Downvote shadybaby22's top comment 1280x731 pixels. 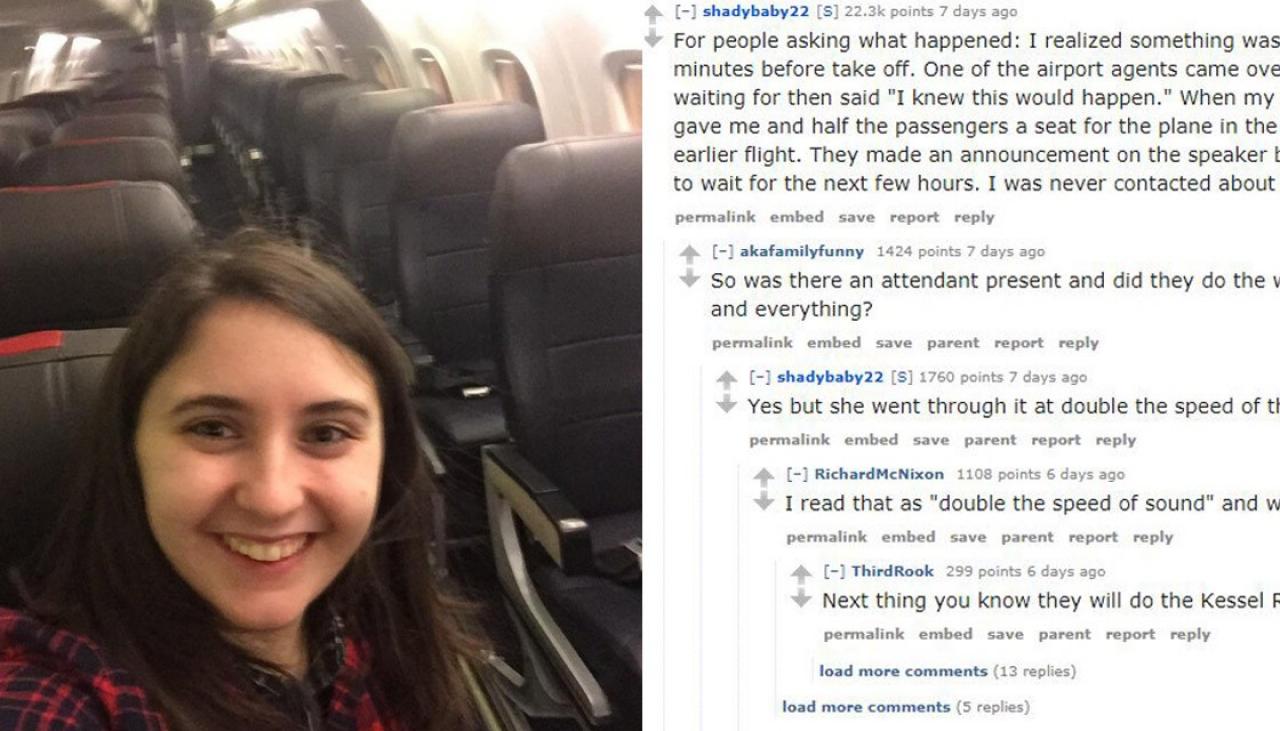653,38
